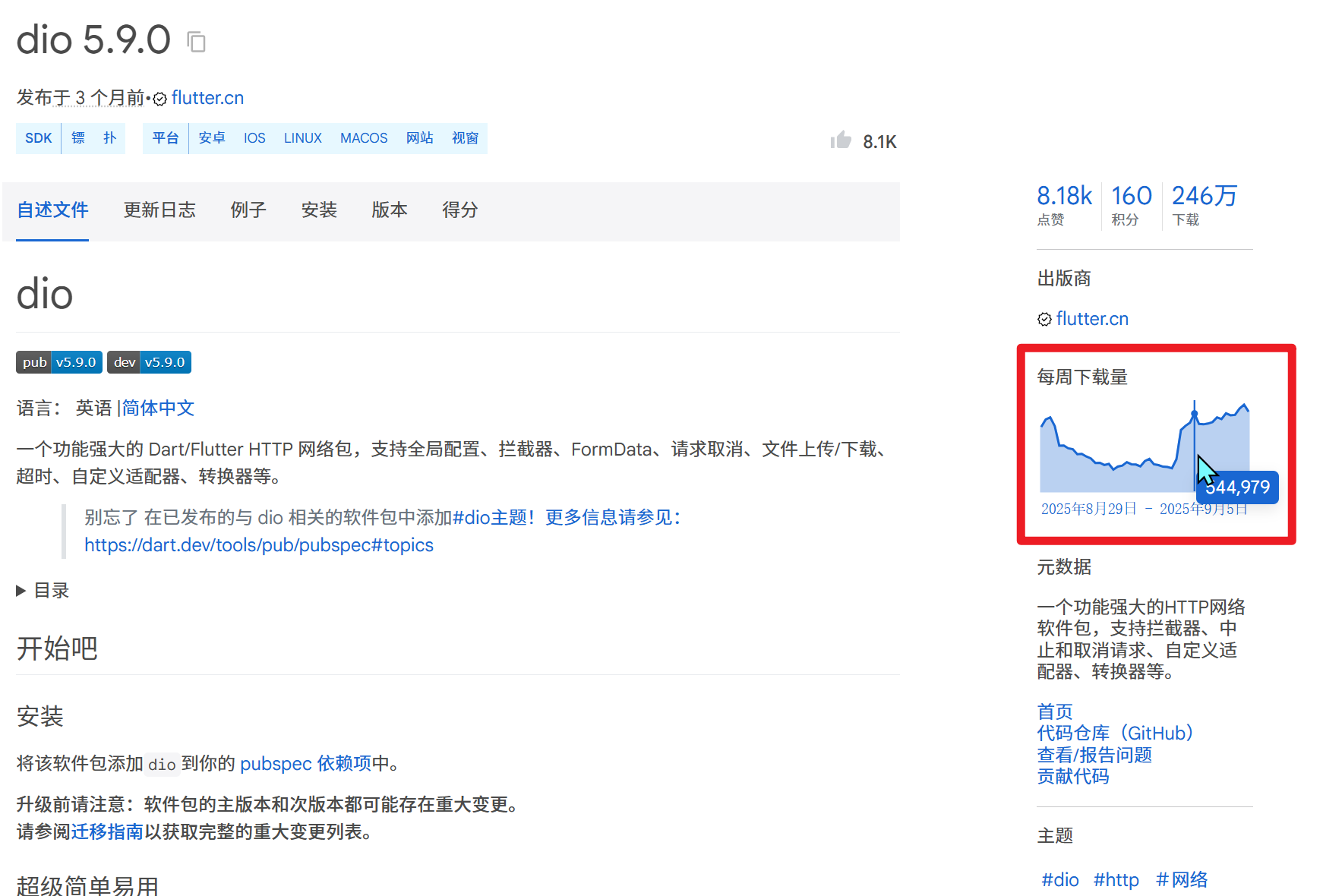The height and width of the screenshot is (896, 1323).
Task: Click the 简体中文 language link
Action: click(159, 409)
